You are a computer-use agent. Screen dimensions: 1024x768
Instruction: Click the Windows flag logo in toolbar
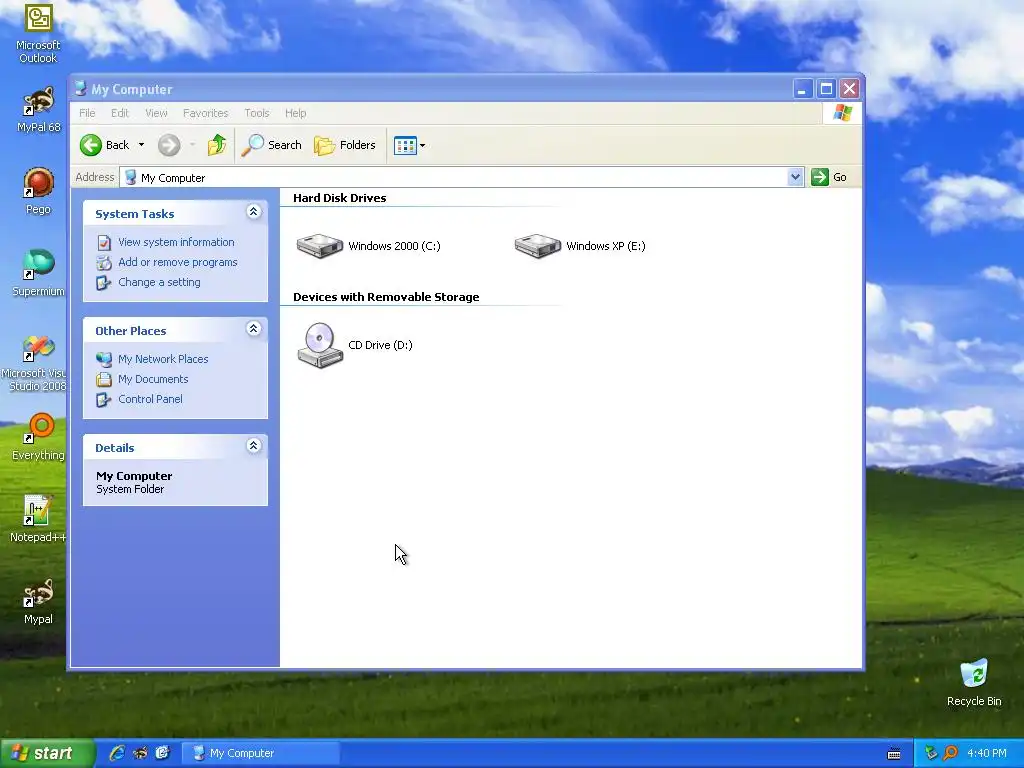(x=842, y=113)
